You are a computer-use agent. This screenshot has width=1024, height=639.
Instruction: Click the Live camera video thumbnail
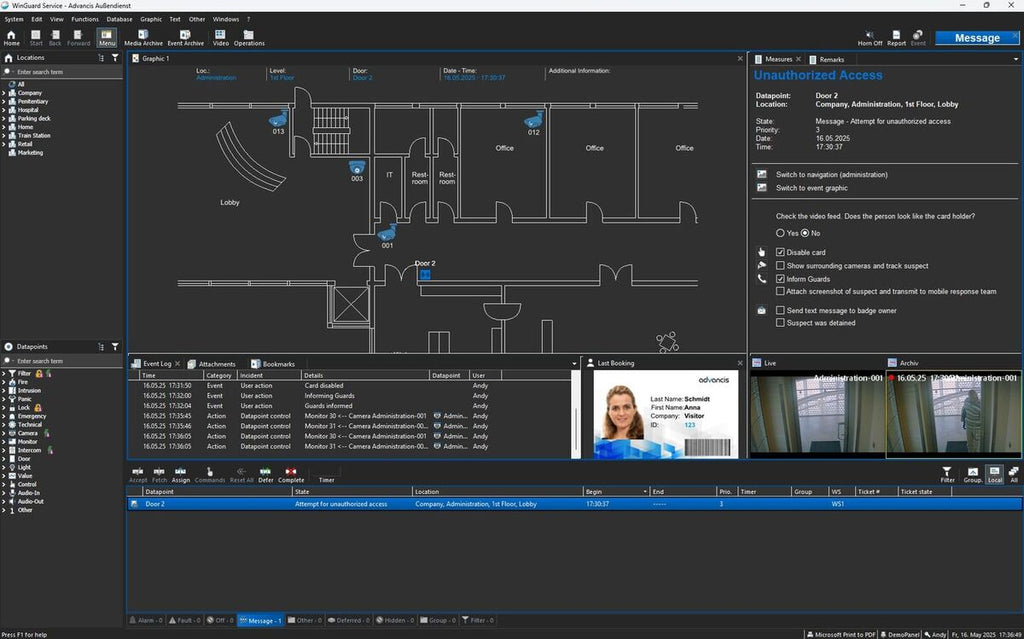(x=818, y=414)
